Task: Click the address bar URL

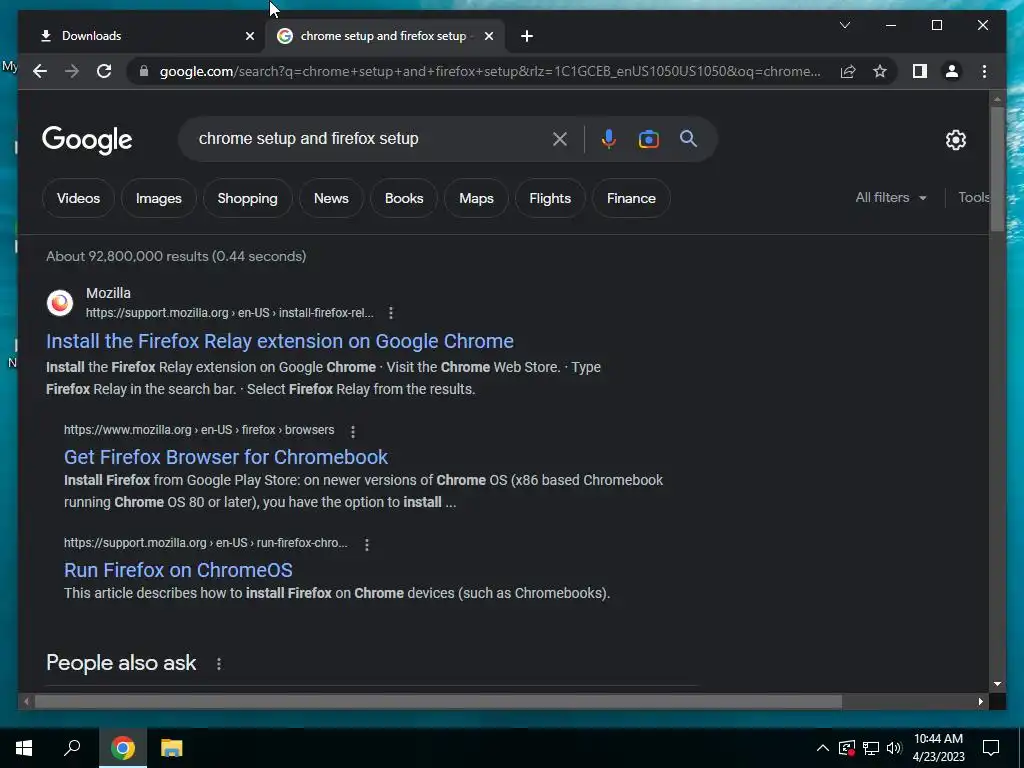Action: tap(490, 71)
